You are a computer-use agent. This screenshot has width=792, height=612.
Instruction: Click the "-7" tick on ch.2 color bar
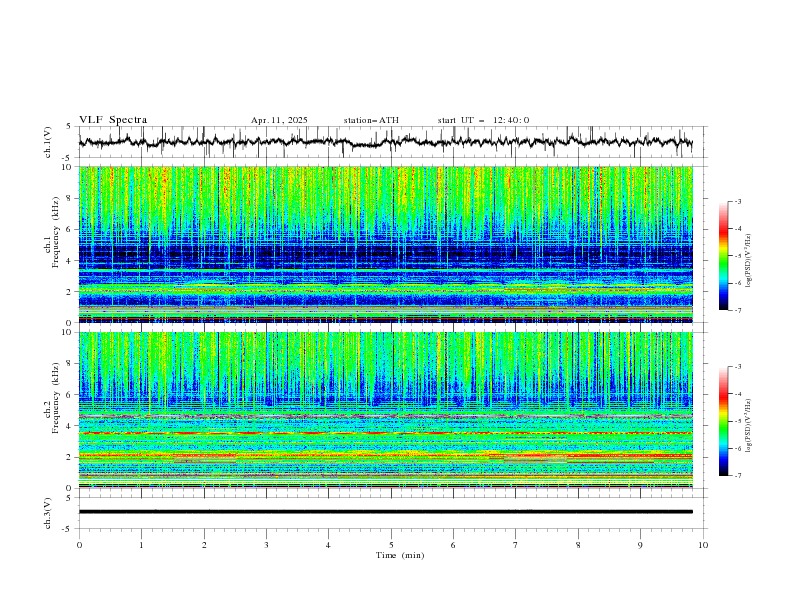point(738,476)
